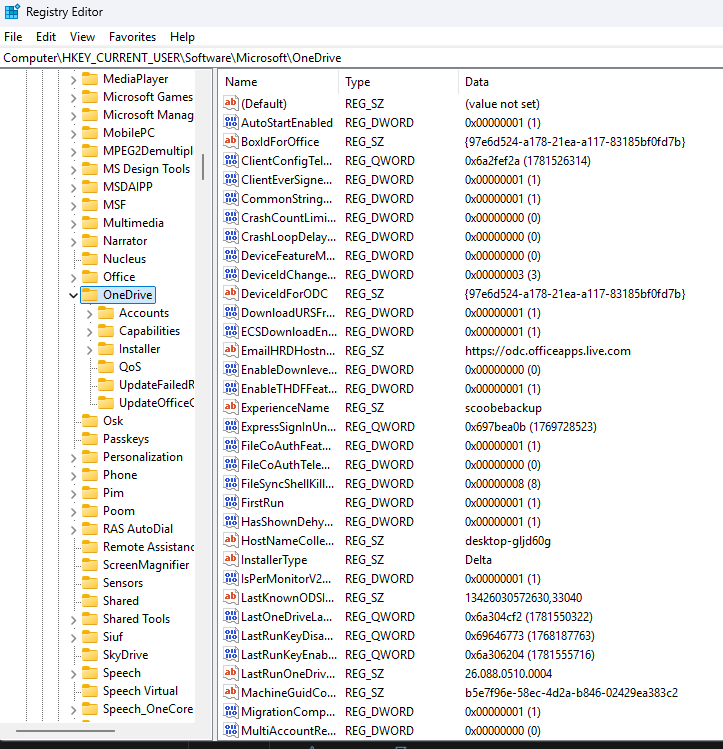Open the View menu
Viewport: 723px width, 749px height.
coord(82,37)
